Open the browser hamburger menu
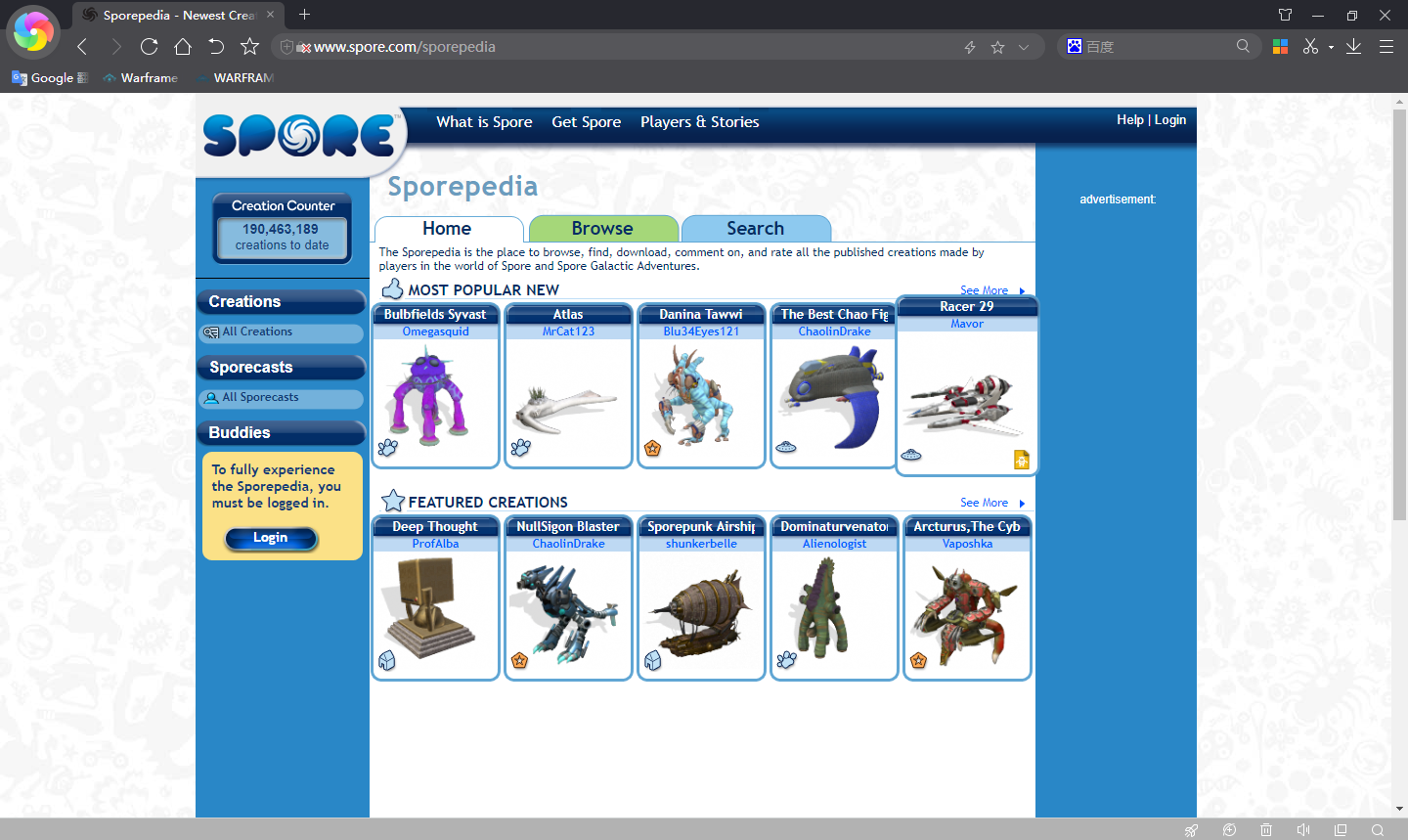This screenshot has width=1408, height=840. [x=1386, y=46]
